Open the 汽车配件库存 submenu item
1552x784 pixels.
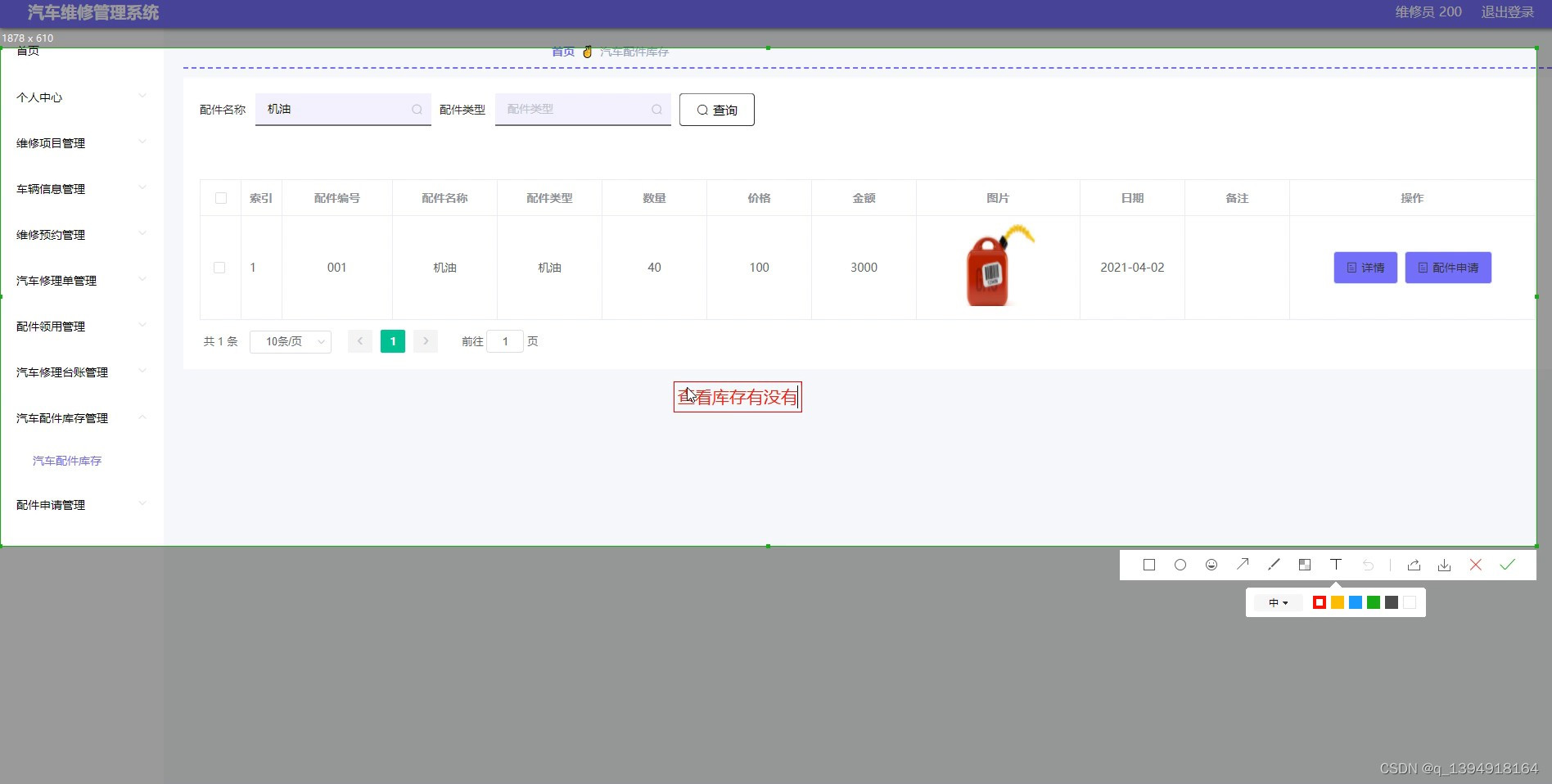point(66,460)
